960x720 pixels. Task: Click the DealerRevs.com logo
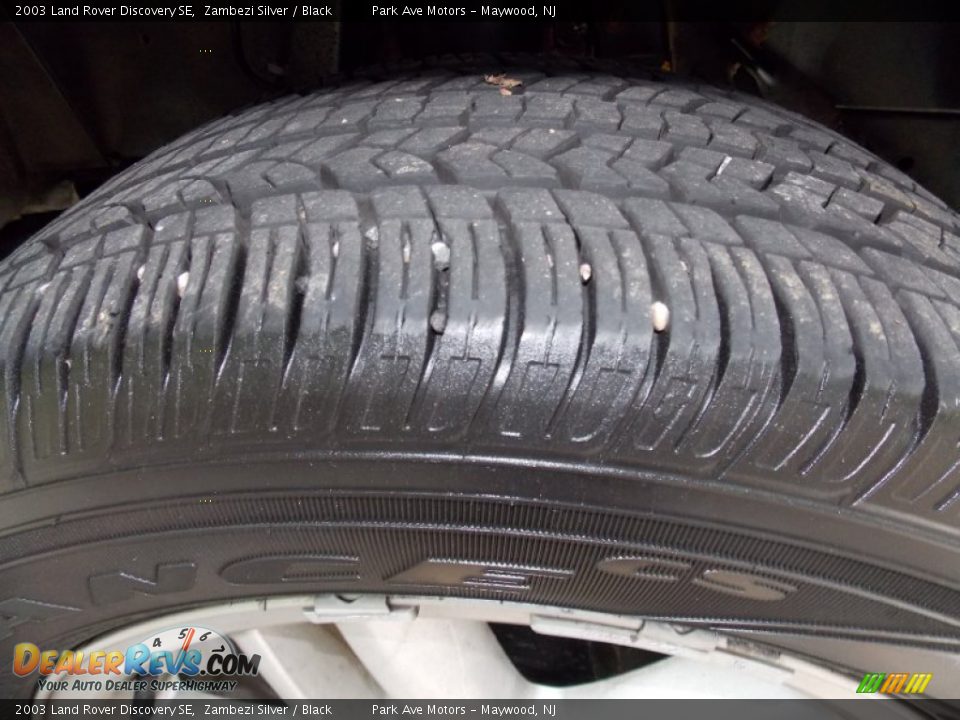pyautogui.click(x=135, y=661)
